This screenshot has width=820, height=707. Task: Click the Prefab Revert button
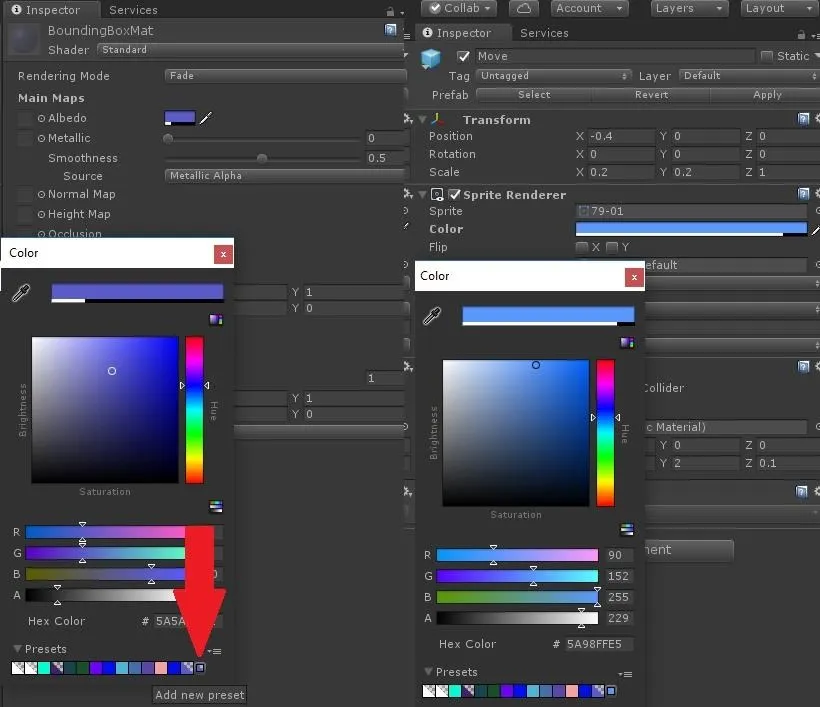click(651, 95)
